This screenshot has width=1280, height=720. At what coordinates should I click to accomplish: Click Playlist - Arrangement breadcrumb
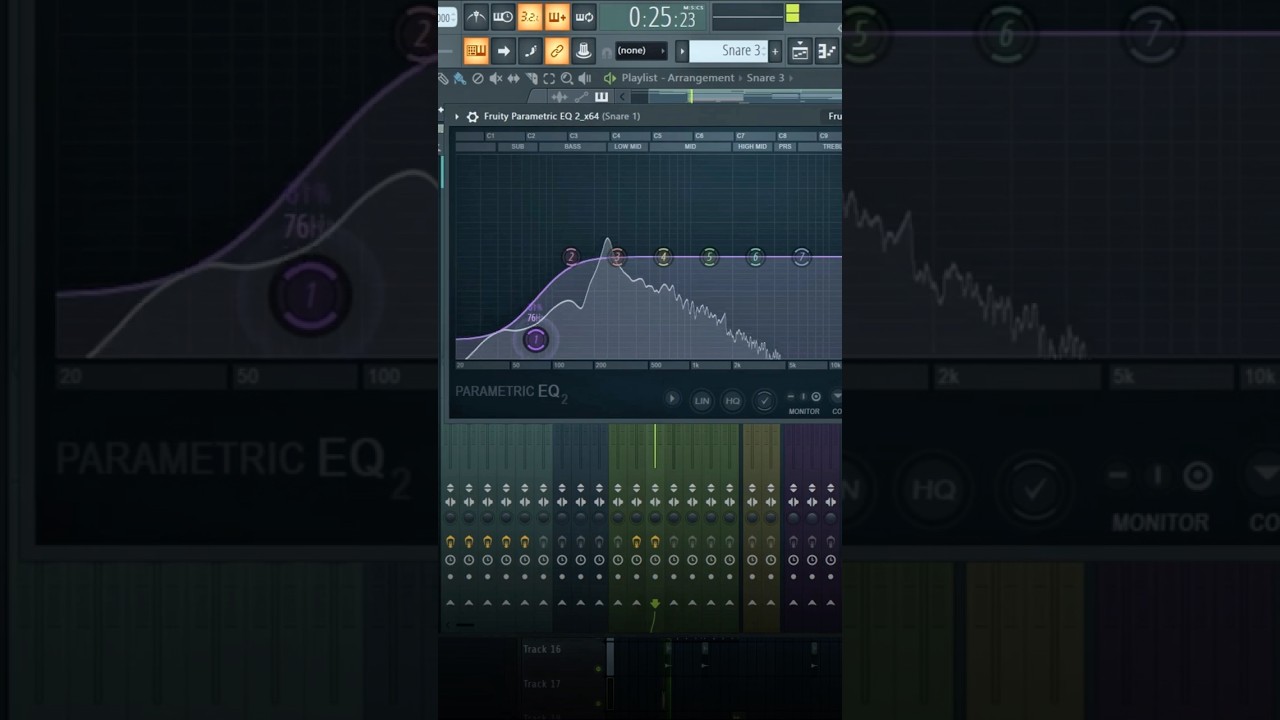coord(678,78)
